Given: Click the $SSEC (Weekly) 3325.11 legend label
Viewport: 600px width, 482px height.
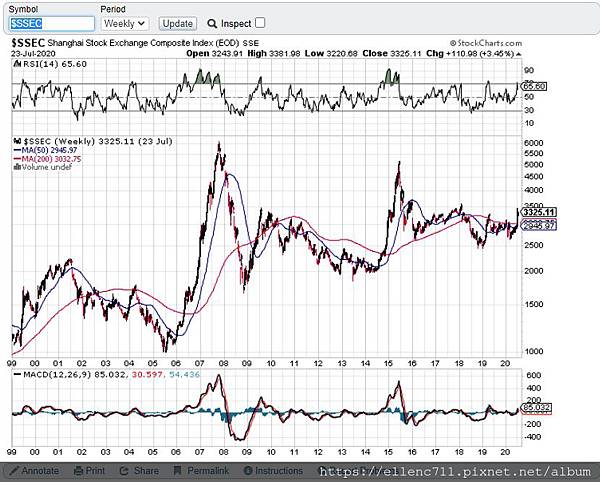Looking at the screenshot, I should [93, 142].
